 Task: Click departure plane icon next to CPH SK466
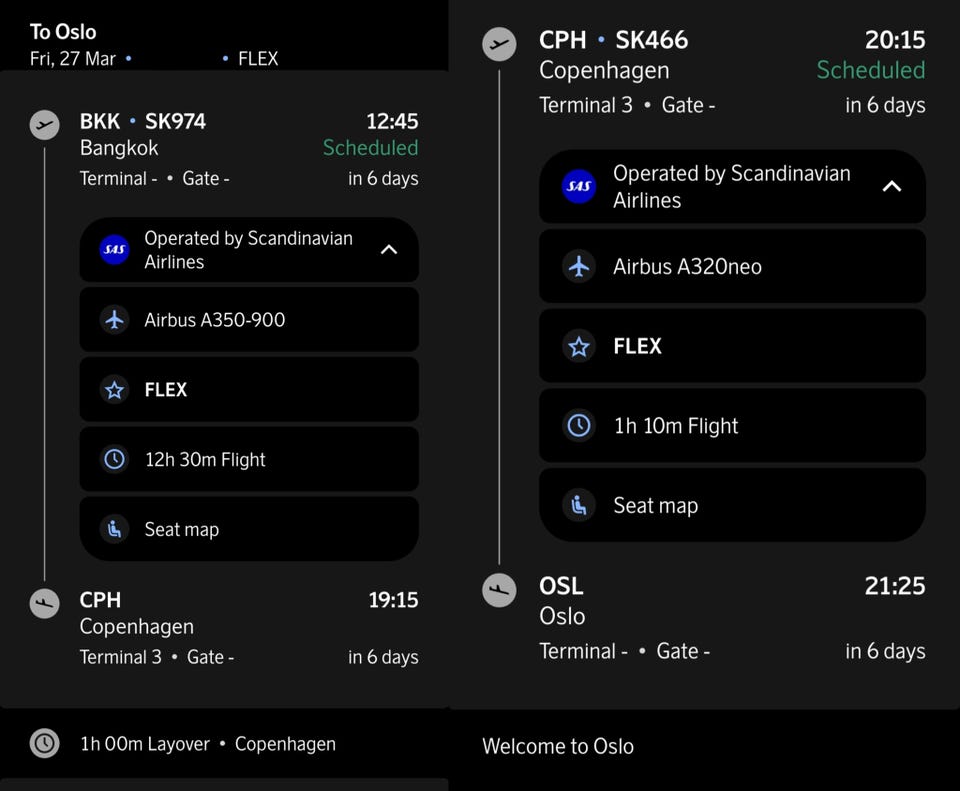499,44
